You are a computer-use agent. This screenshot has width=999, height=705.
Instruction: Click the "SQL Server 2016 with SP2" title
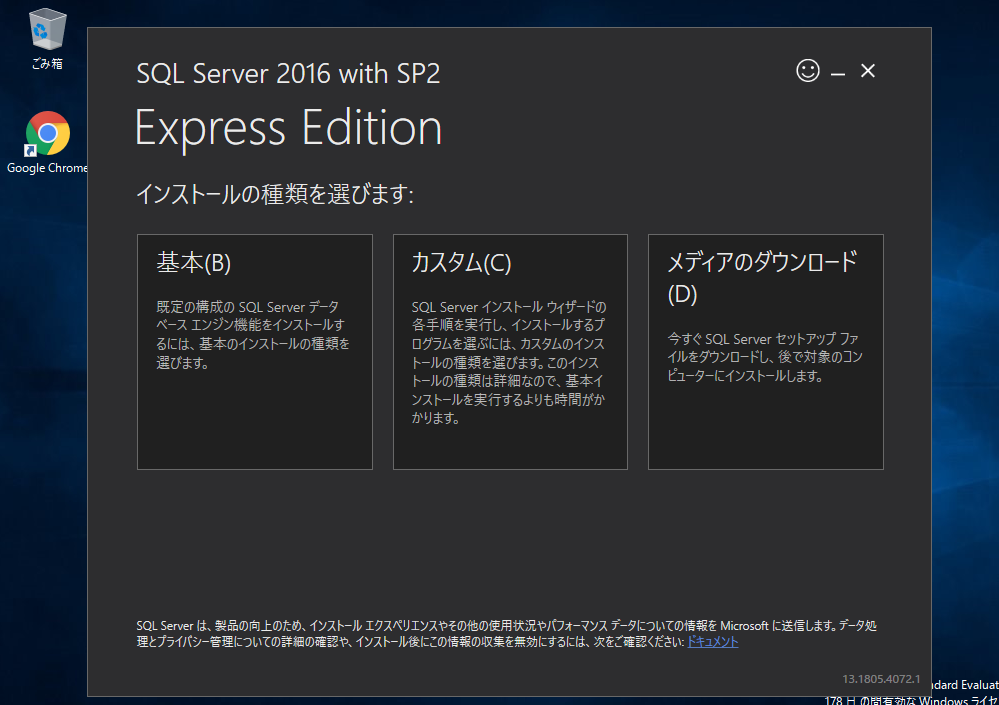tap(287, 74)
